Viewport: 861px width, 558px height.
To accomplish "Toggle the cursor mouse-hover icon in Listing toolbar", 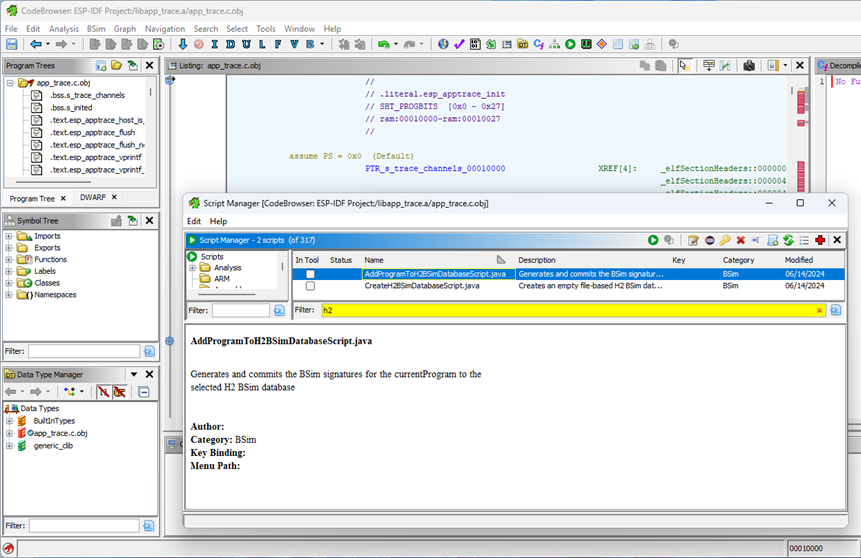I will tap(684, 66).
